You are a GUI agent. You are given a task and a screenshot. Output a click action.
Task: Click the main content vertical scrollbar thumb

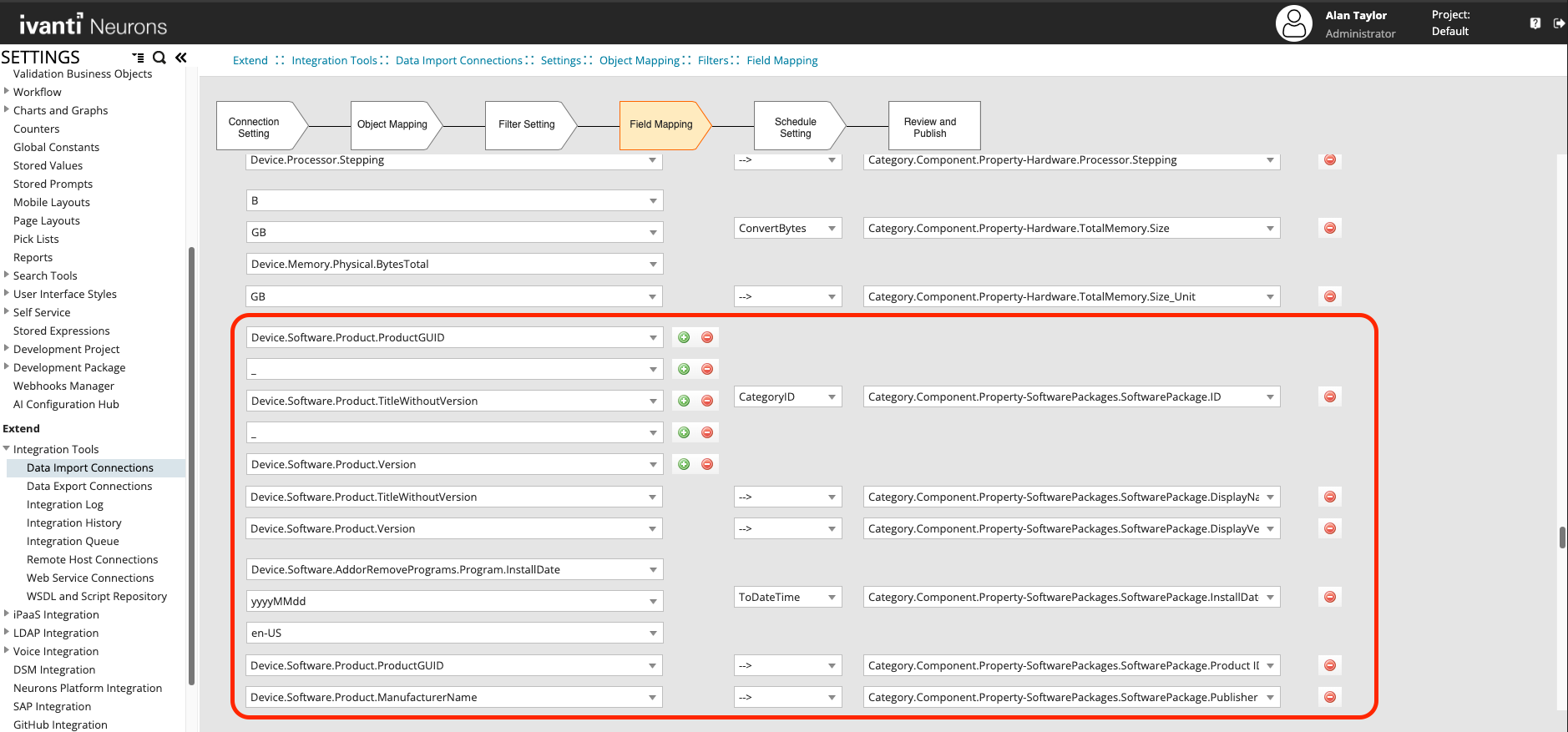(x=1562, y=537)
